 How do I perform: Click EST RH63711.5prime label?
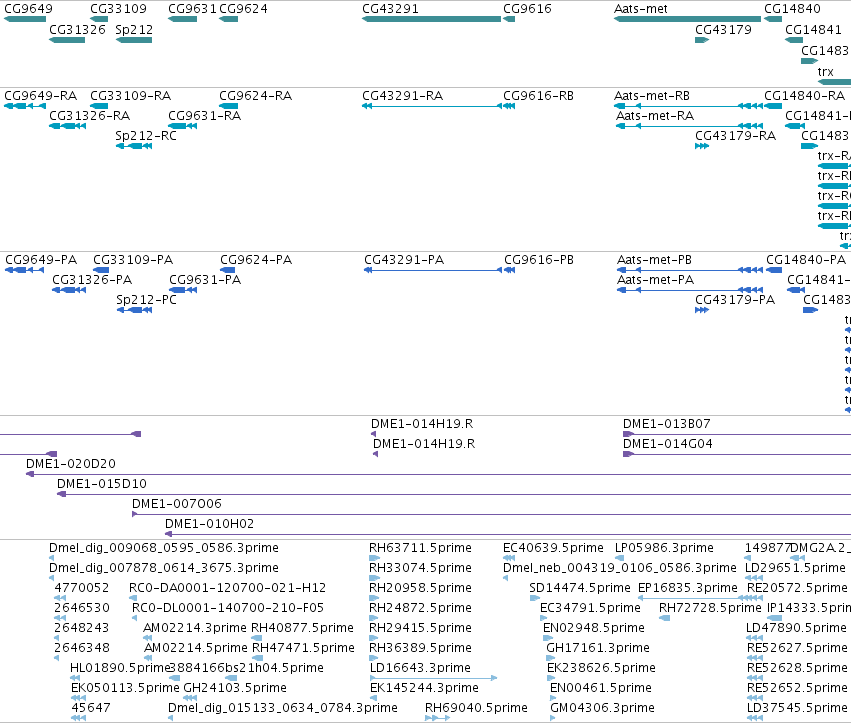click(x=420, y=548)
